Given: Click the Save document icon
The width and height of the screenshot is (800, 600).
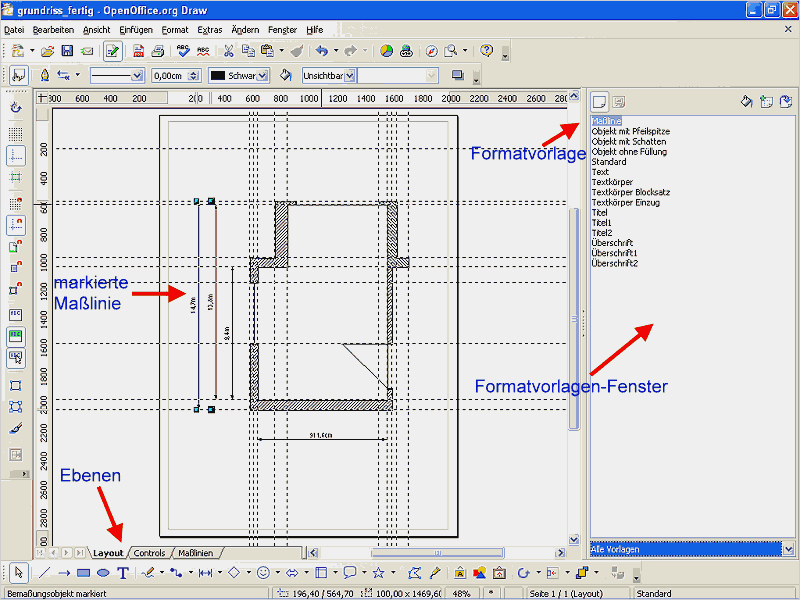Looking at the screenshot, I should [67, 51].
